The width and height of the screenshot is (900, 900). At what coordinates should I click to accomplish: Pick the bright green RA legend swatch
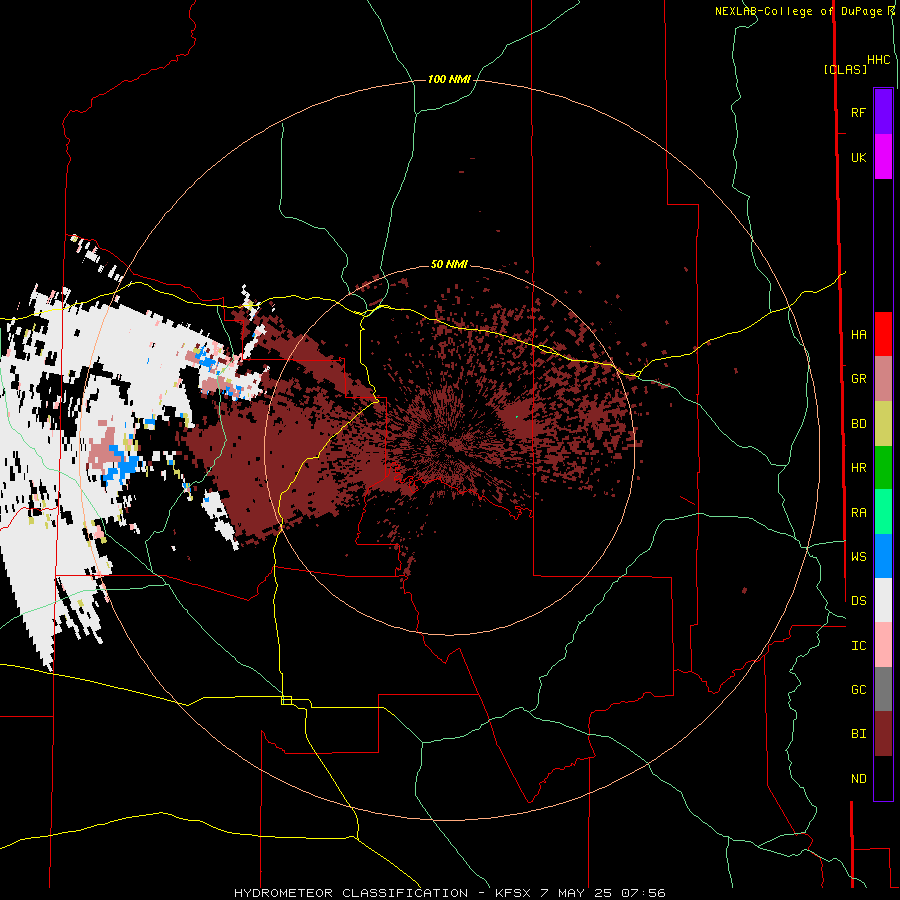pos(883,512)
